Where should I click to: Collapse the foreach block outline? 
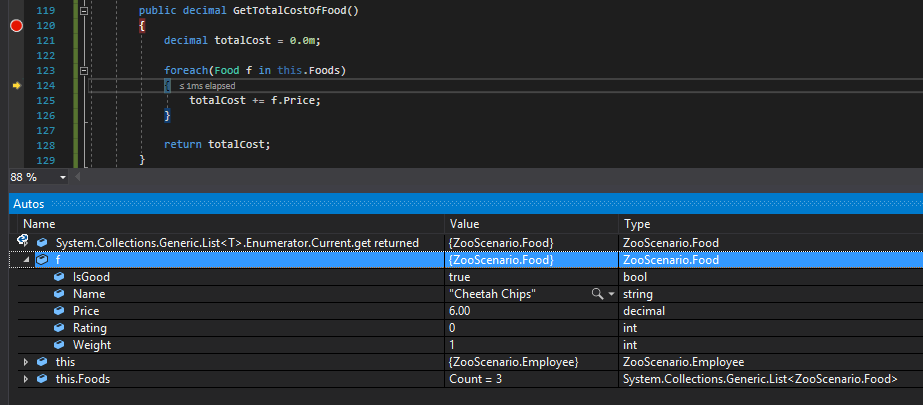tap(84, 71)
